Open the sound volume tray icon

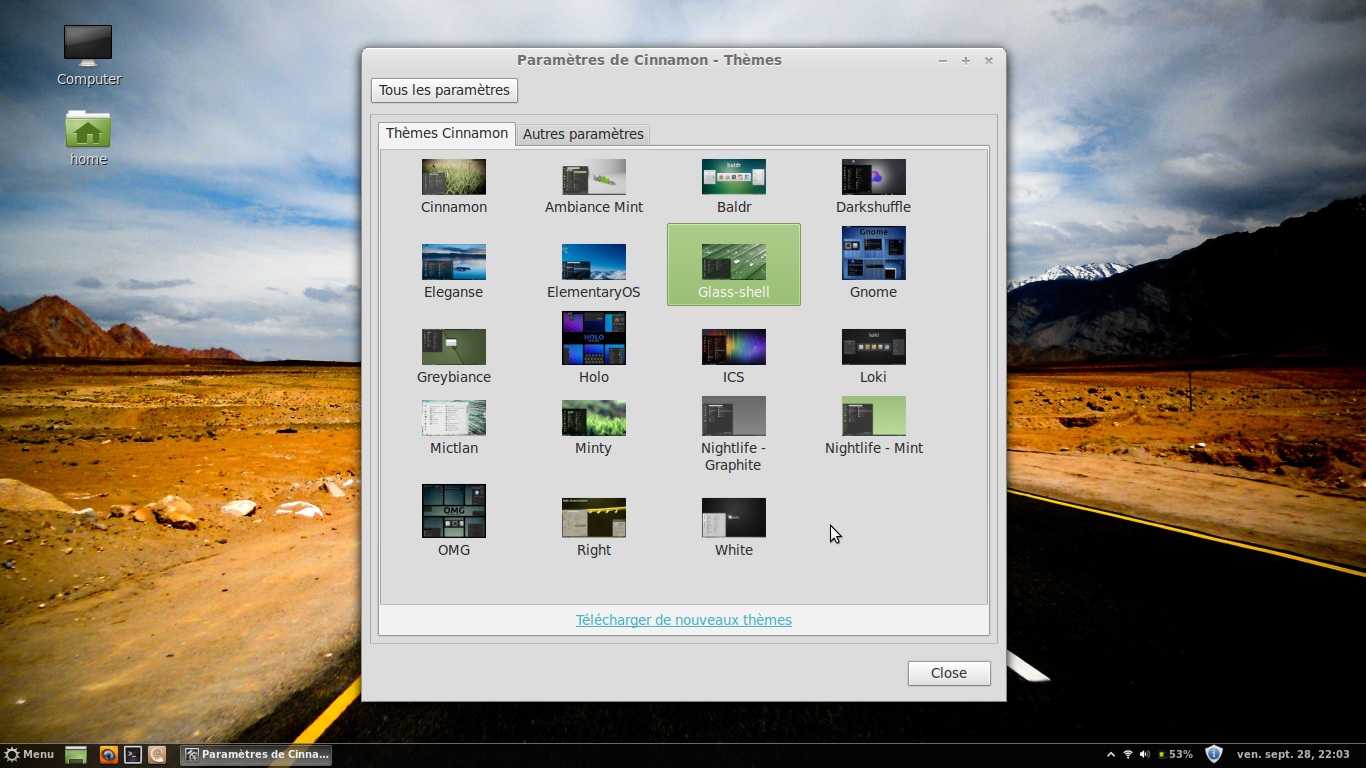[1144, 754]
